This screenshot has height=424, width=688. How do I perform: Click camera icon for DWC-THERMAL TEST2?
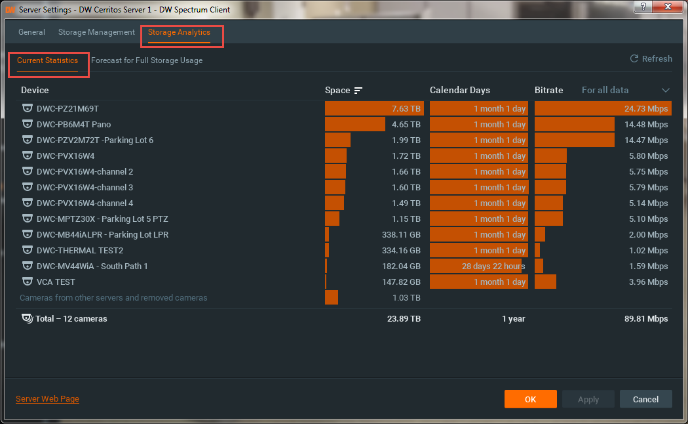pyautogui.click(x=27, y=250)
